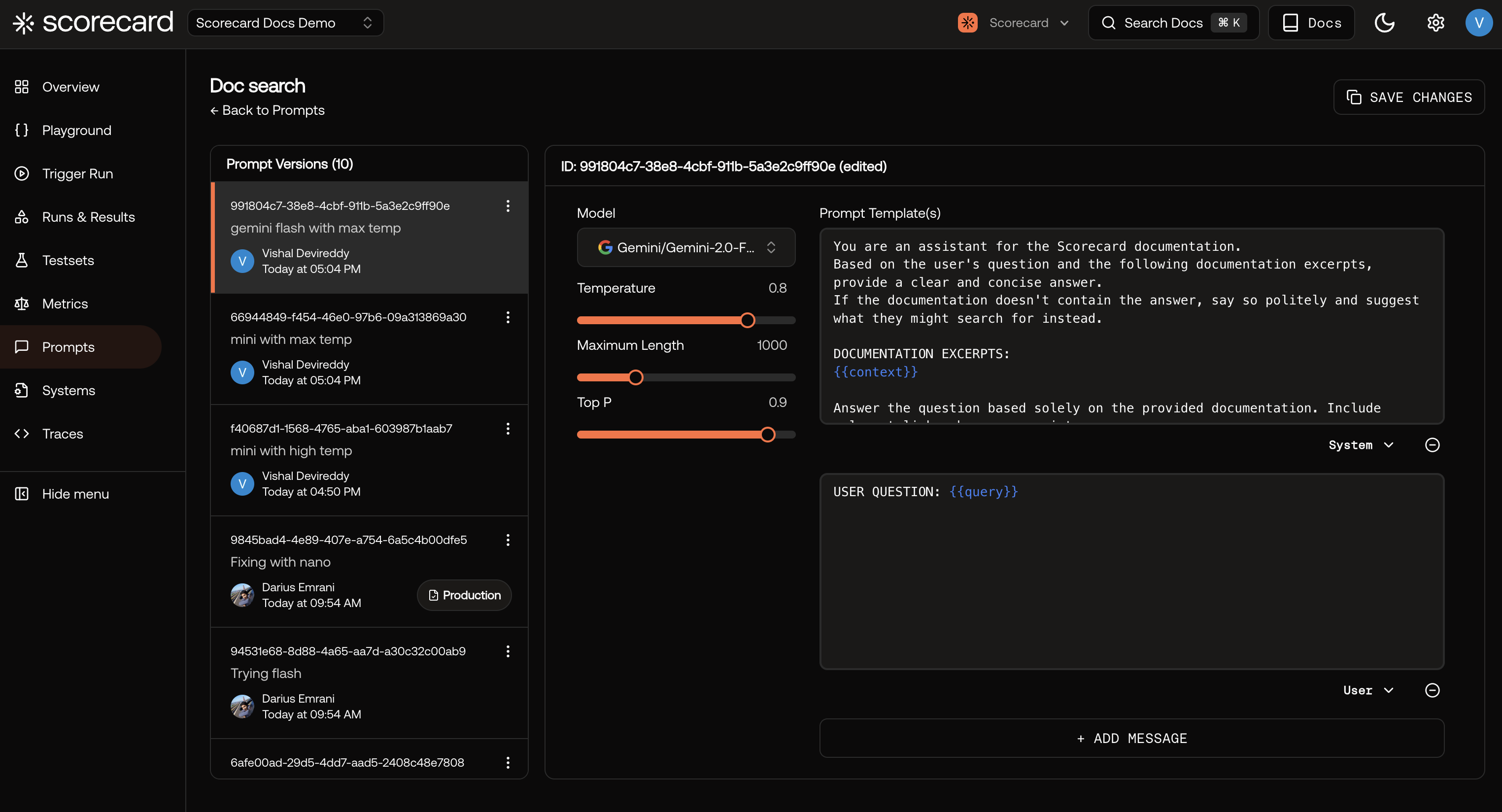Select version Fixing with nano
The height and width of the screenshot is (812, 1502).
click(x=370, y=571)
